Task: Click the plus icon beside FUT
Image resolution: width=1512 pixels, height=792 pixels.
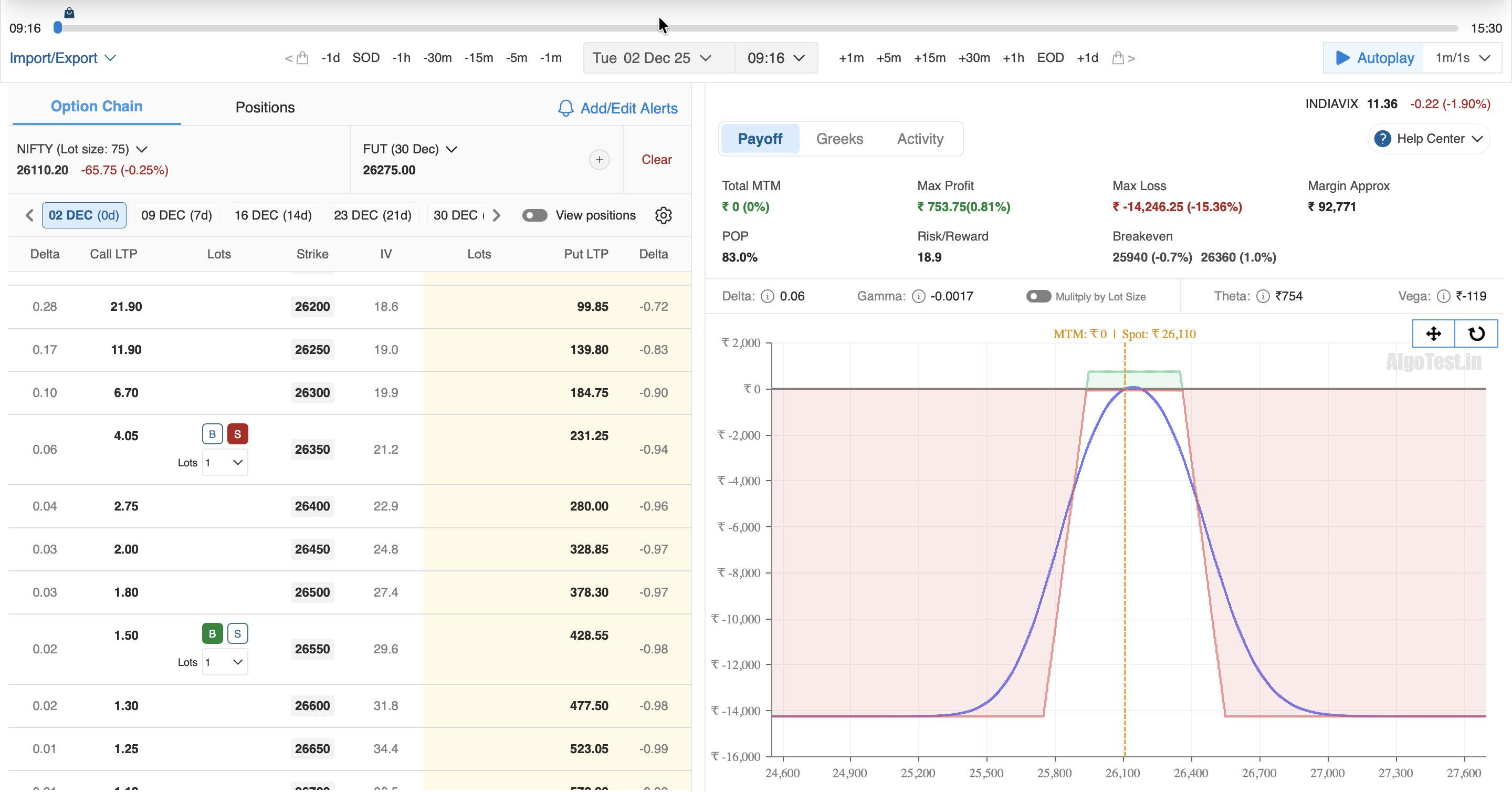Action: 598,160
